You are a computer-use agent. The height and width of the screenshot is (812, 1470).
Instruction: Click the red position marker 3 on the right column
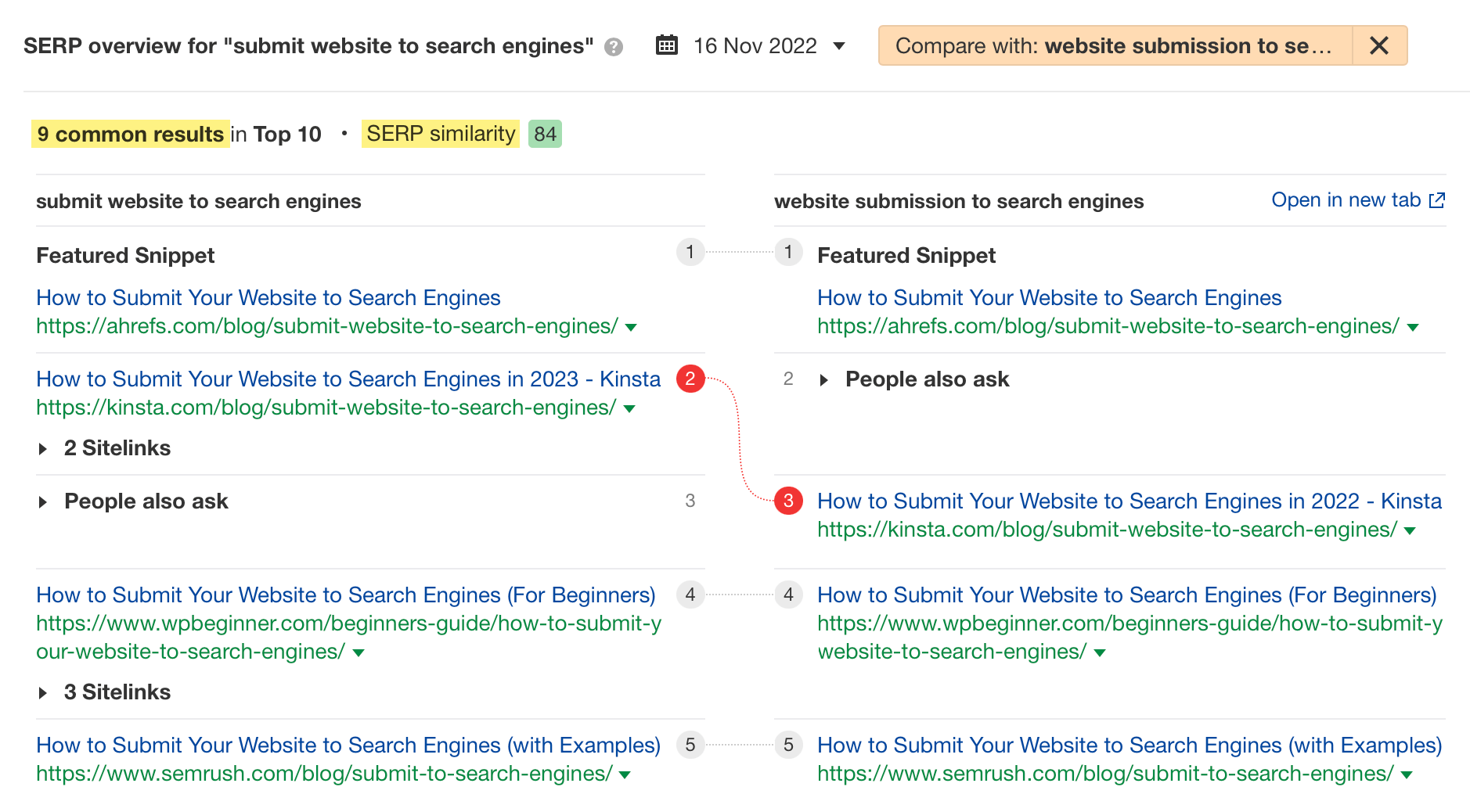[788, 501]
